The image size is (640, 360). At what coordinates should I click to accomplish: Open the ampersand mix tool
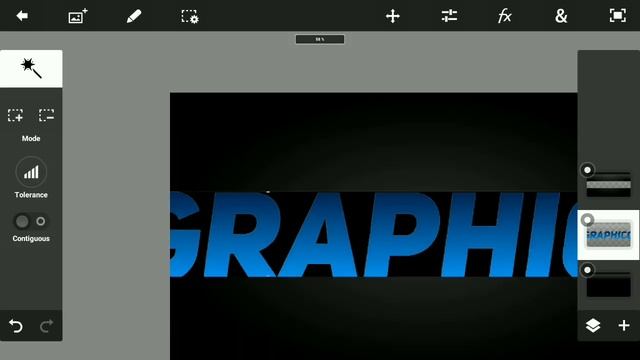point(561,16)
